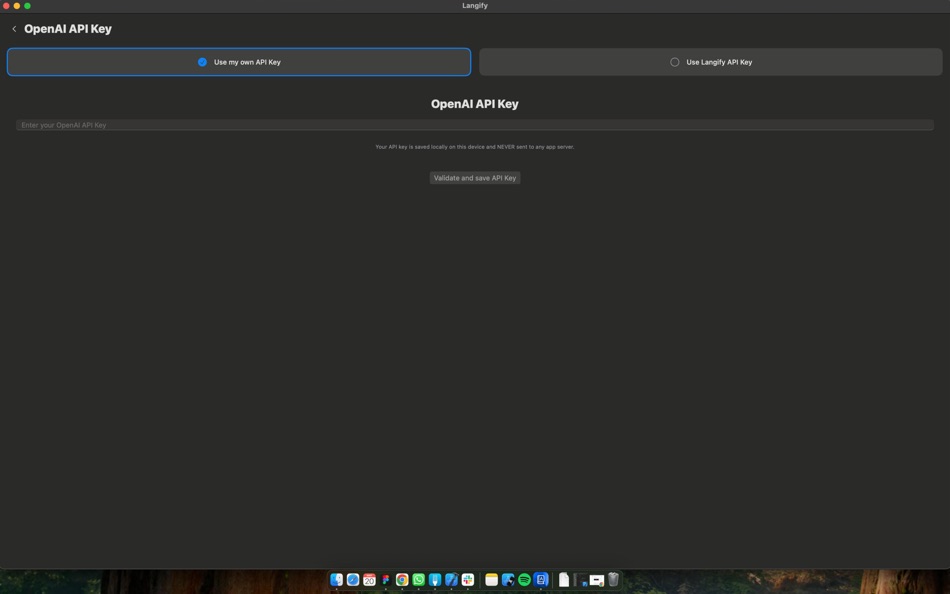Image resolution: width=950 pixels, height=594 pixels.
Task: Click the 'Your API key is saved locally' notice
Action: point(474,147)
